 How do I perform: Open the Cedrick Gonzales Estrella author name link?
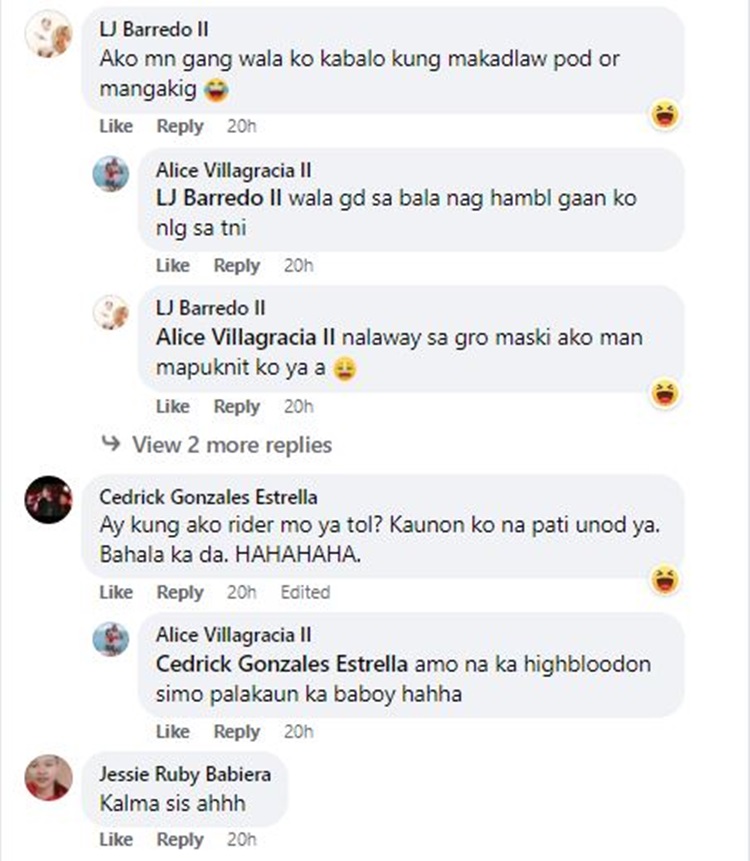(208, 497)
